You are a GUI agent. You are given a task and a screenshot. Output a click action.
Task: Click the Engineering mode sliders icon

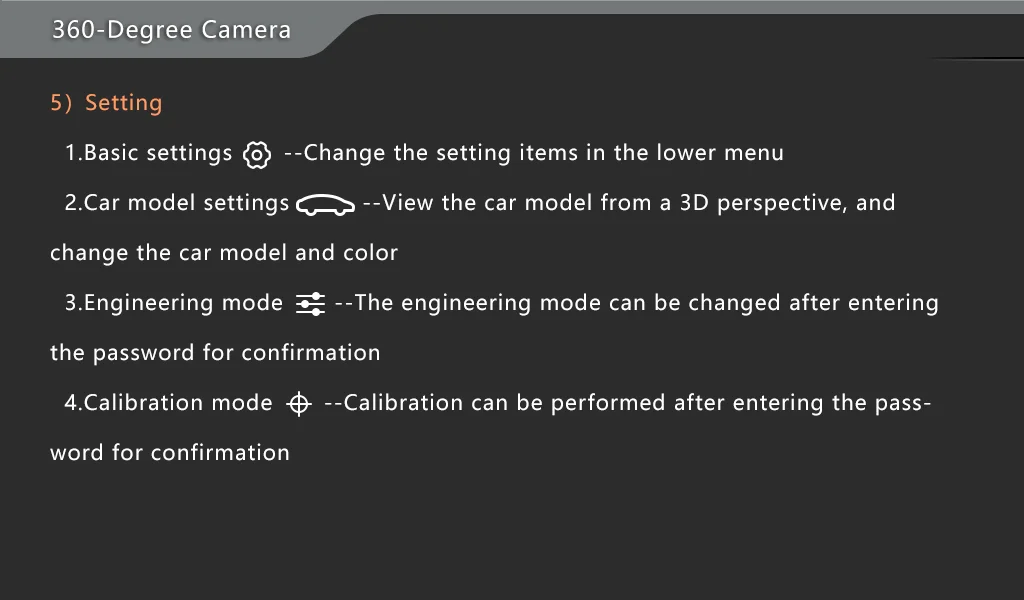point(310,304)
